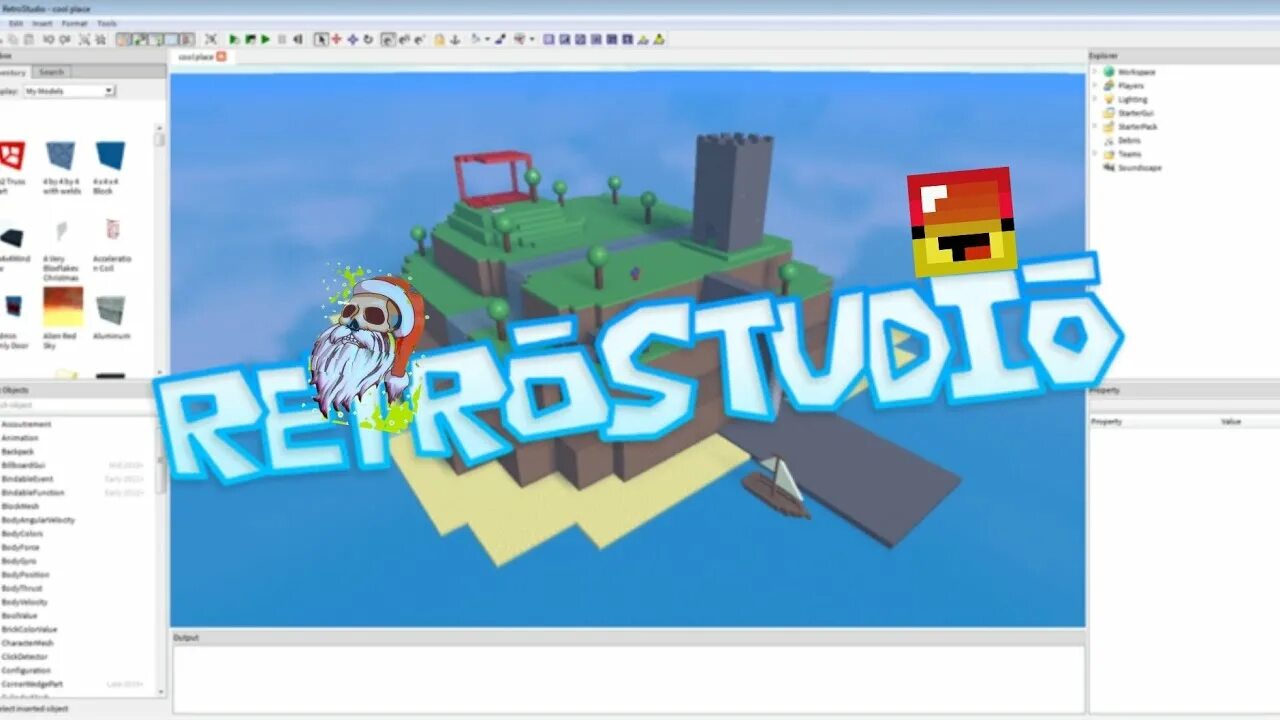
Task: Open the Edit menu
Action: tap(16, 23)
